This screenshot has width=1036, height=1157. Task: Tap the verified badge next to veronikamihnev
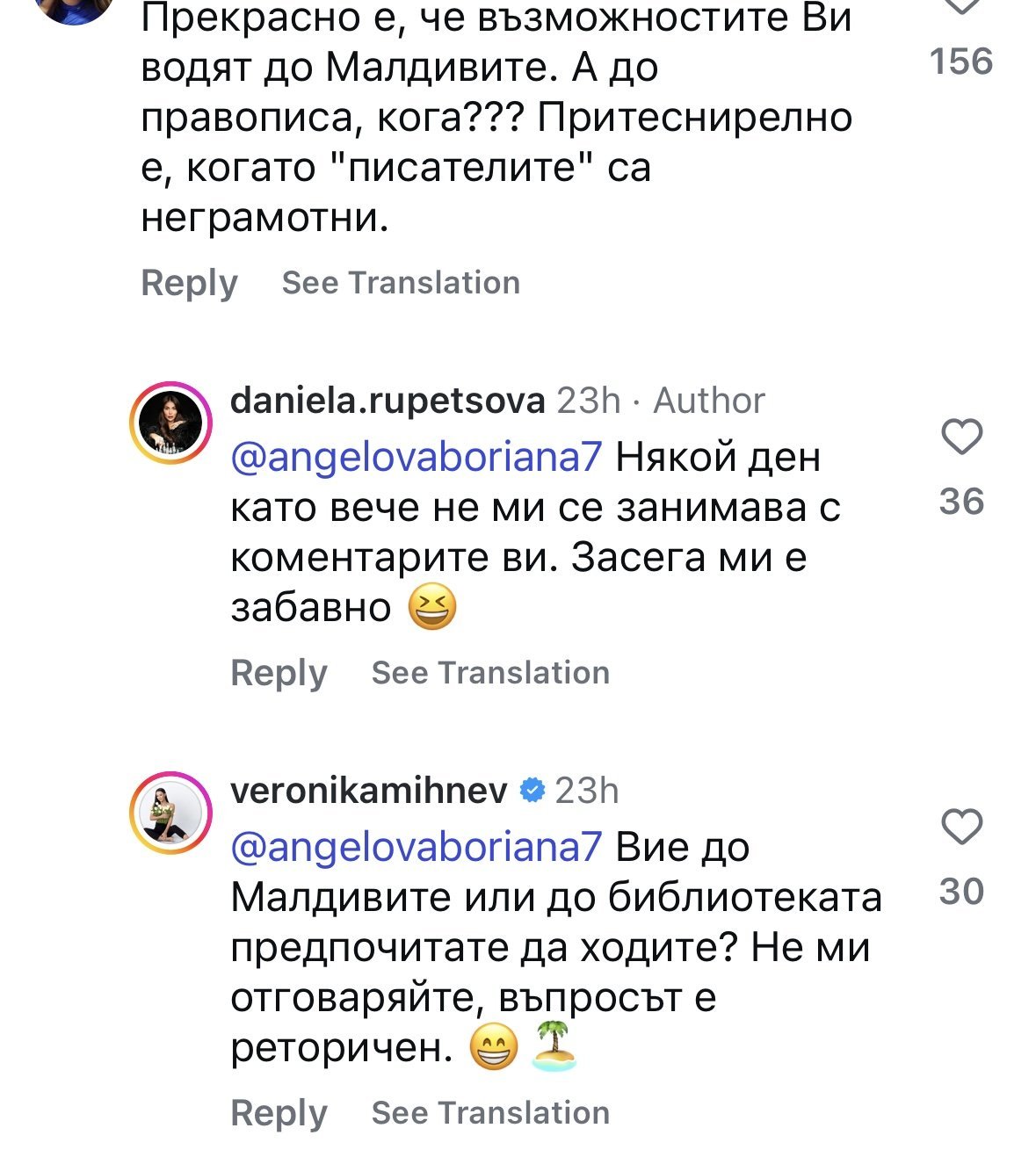[x=532, y=791]
